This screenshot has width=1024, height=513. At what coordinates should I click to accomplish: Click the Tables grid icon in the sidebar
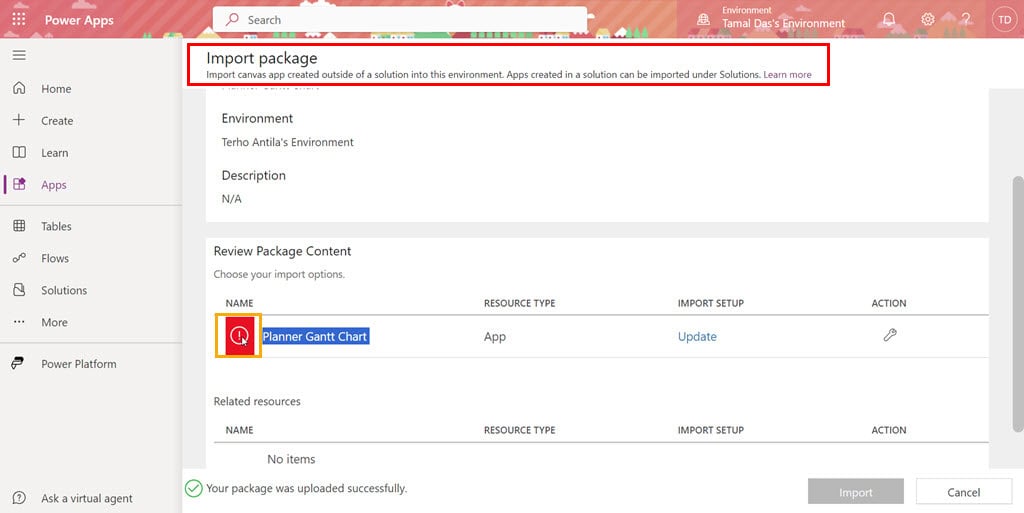(x=20, y=226)
